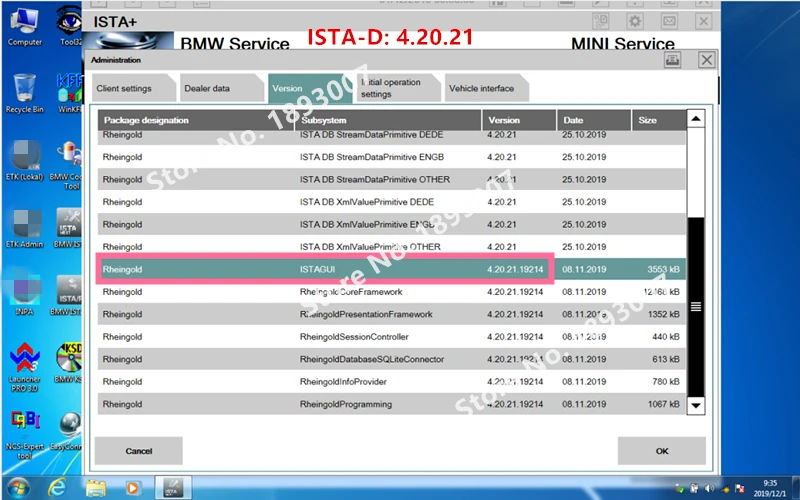The height and width of the screenshot is (500, 800).
Task: Click the Date column header
Action: 594,120
